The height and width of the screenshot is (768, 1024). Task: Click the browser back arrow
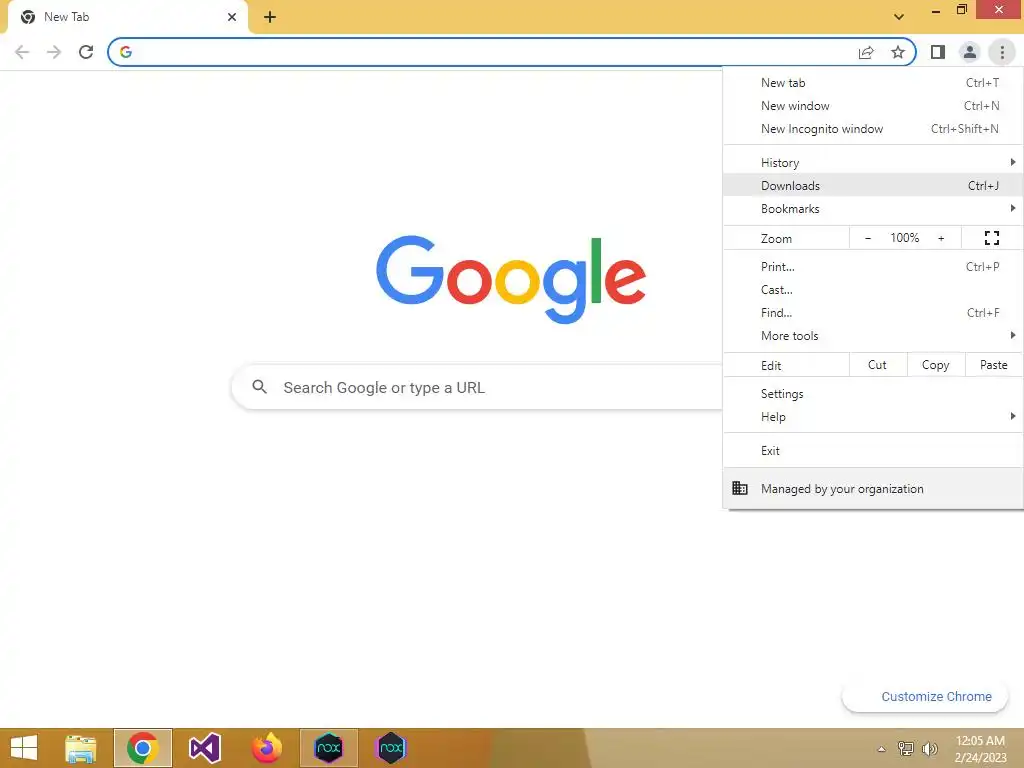22,52
